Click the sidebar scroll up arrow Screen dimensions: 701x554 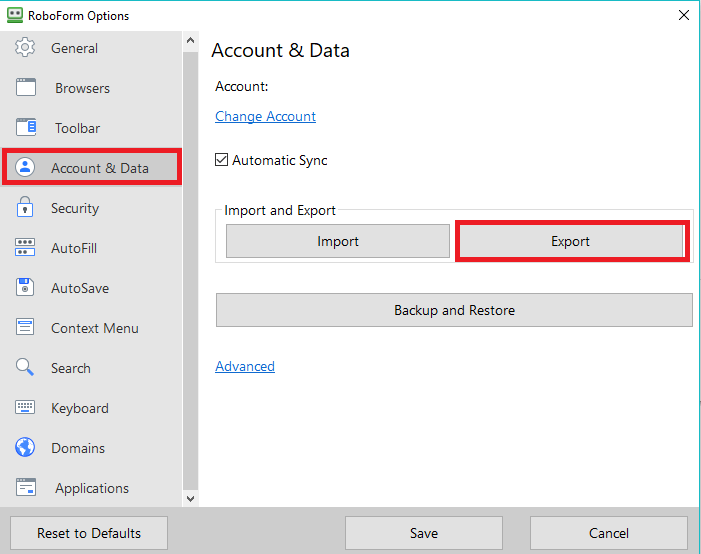190,41
